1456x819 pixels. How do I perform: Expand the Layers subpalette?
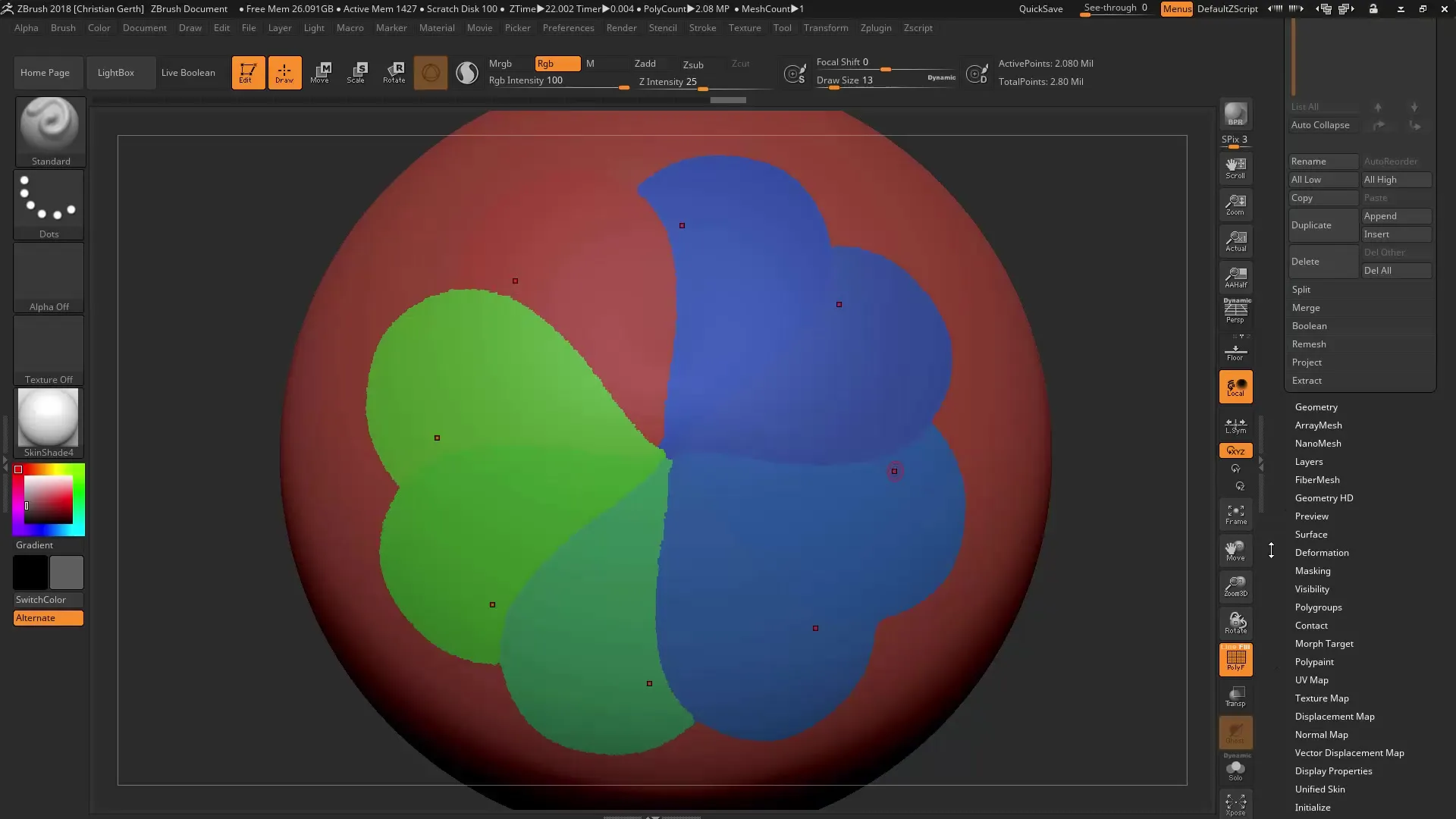(1308, 462)
